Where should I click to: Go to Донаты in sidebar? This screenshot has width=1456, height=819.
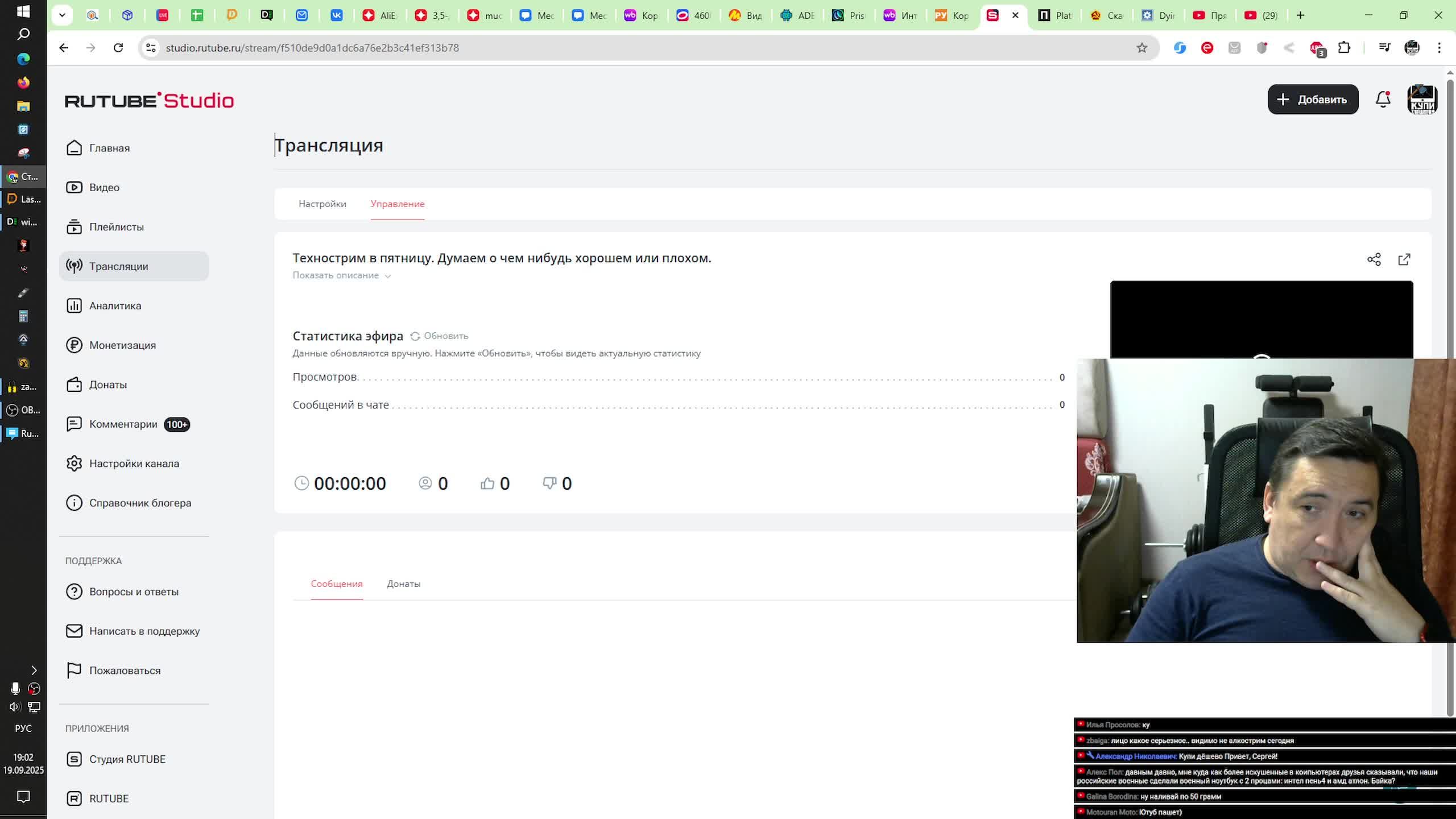[x=107, y=384]
